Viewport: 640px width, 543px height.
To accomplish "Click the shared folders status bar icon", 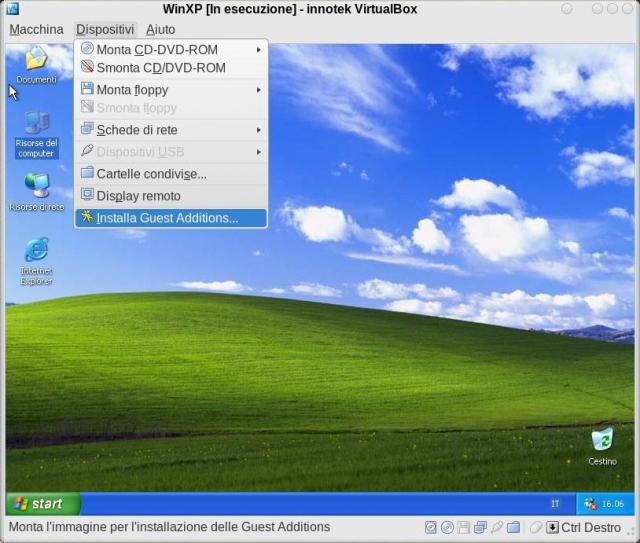I will click(x=513, y=527).
